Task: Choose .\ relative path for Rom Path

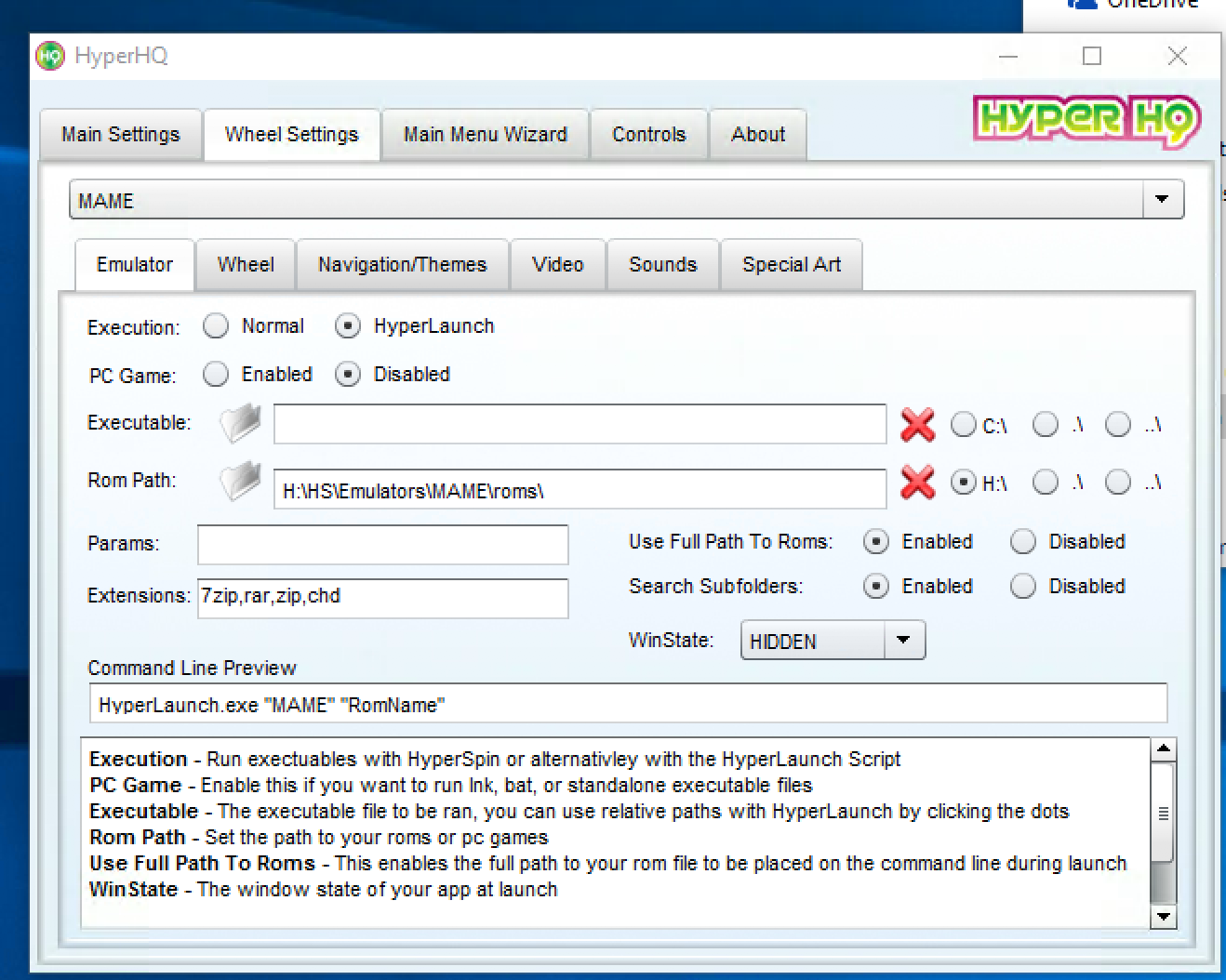Action: pos(1046,483)
